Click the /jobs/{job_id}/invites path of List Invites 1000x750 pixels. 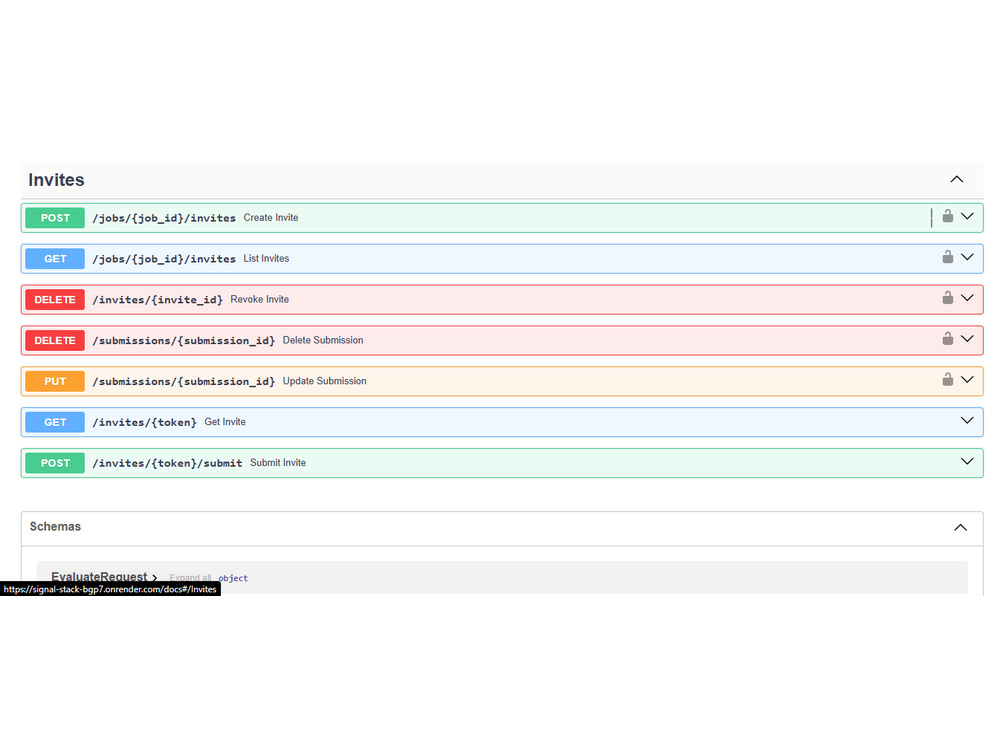coord(164,259)
